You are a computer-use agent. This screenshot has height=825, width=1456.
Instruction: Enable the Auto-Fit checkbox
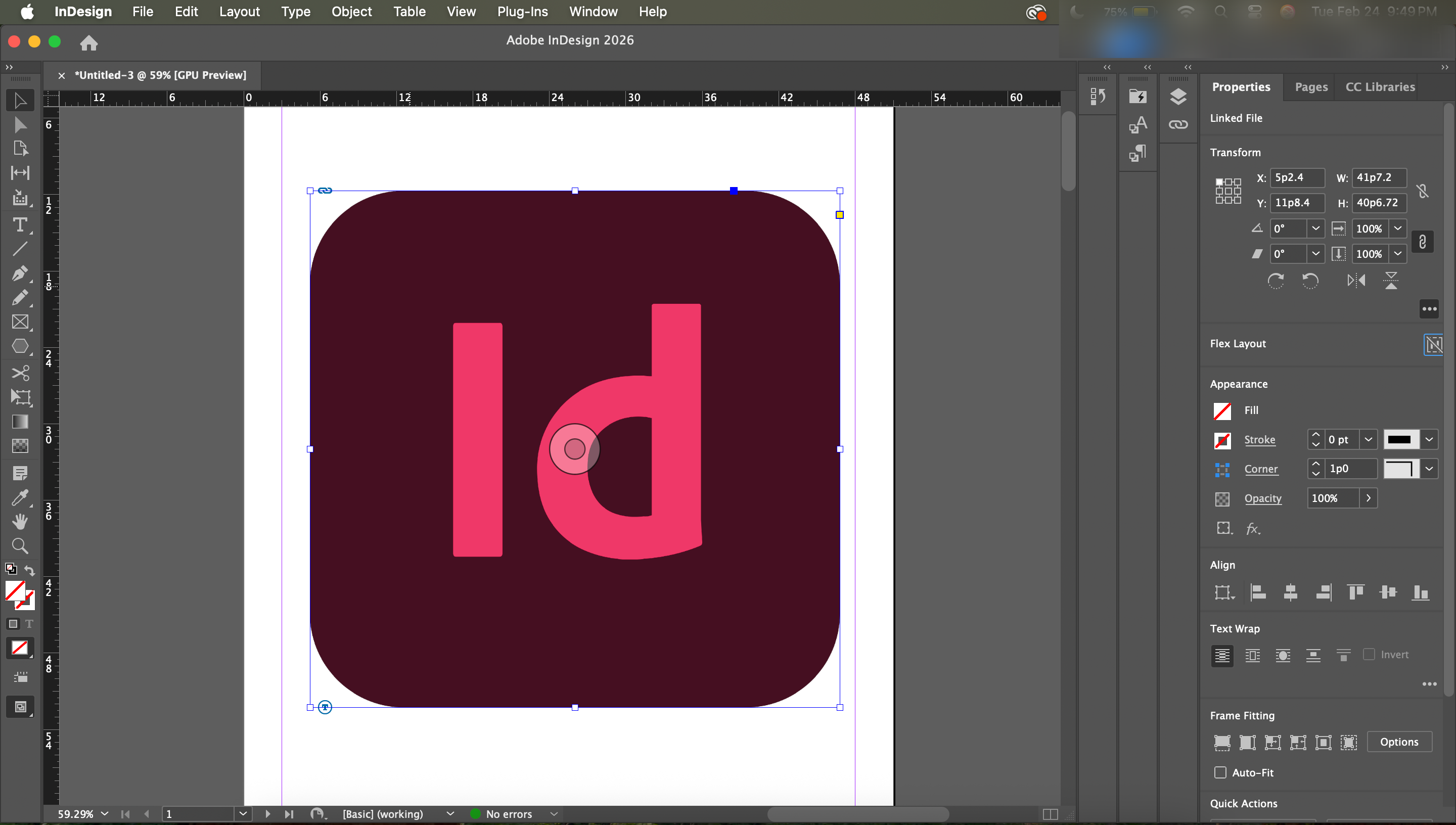[1220, 772]
